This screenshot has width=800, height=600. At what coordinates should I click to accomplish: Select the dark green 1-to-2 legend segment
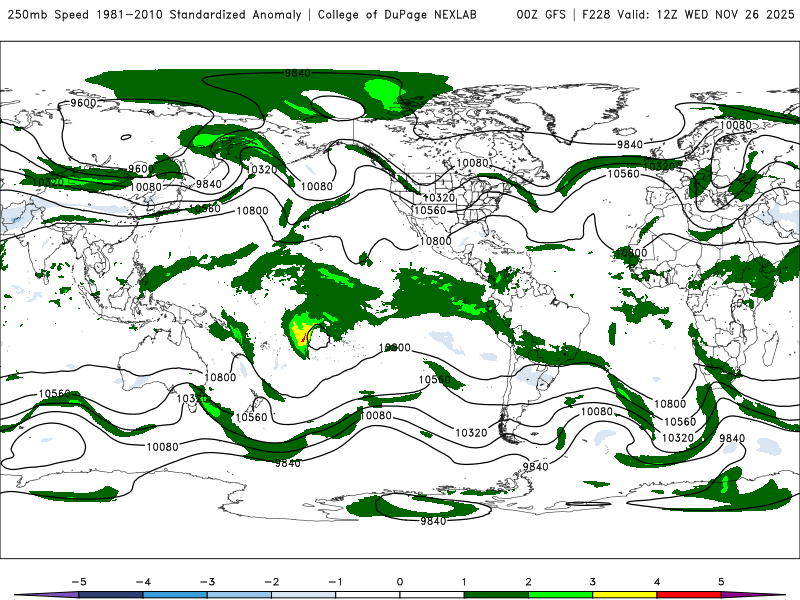point(496,595)
